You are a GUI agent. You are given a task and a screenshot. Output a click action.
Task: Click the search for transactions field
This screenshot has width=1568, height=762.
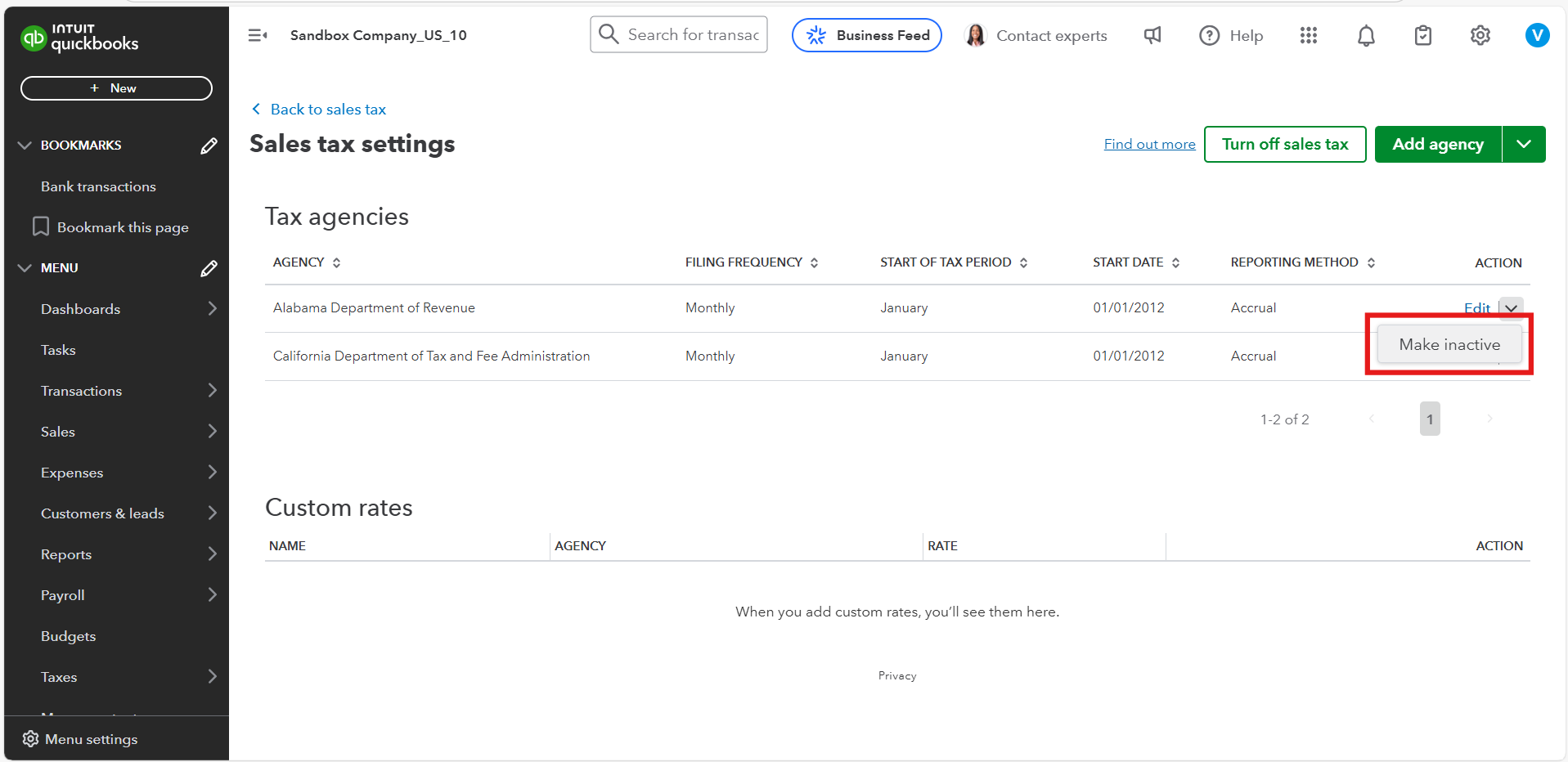[x=679, y=34]
